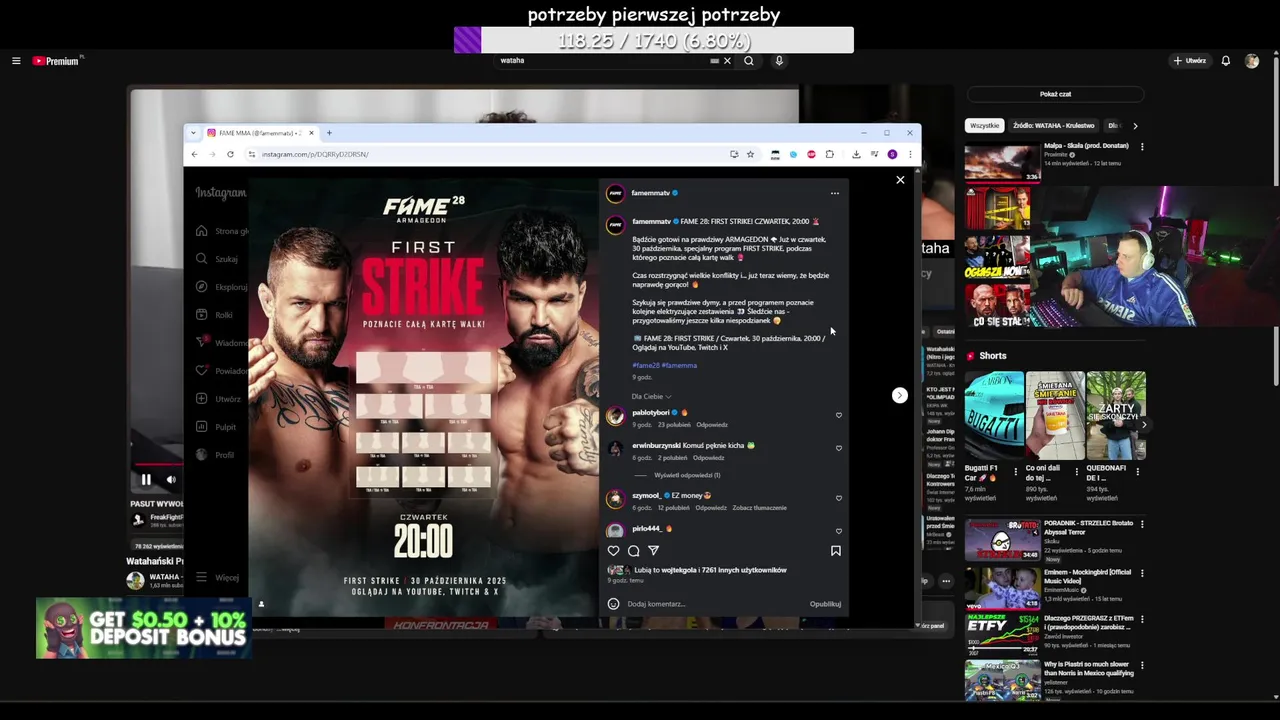
Task: Click the instagram.com address bar
Action: pos(485,154)
